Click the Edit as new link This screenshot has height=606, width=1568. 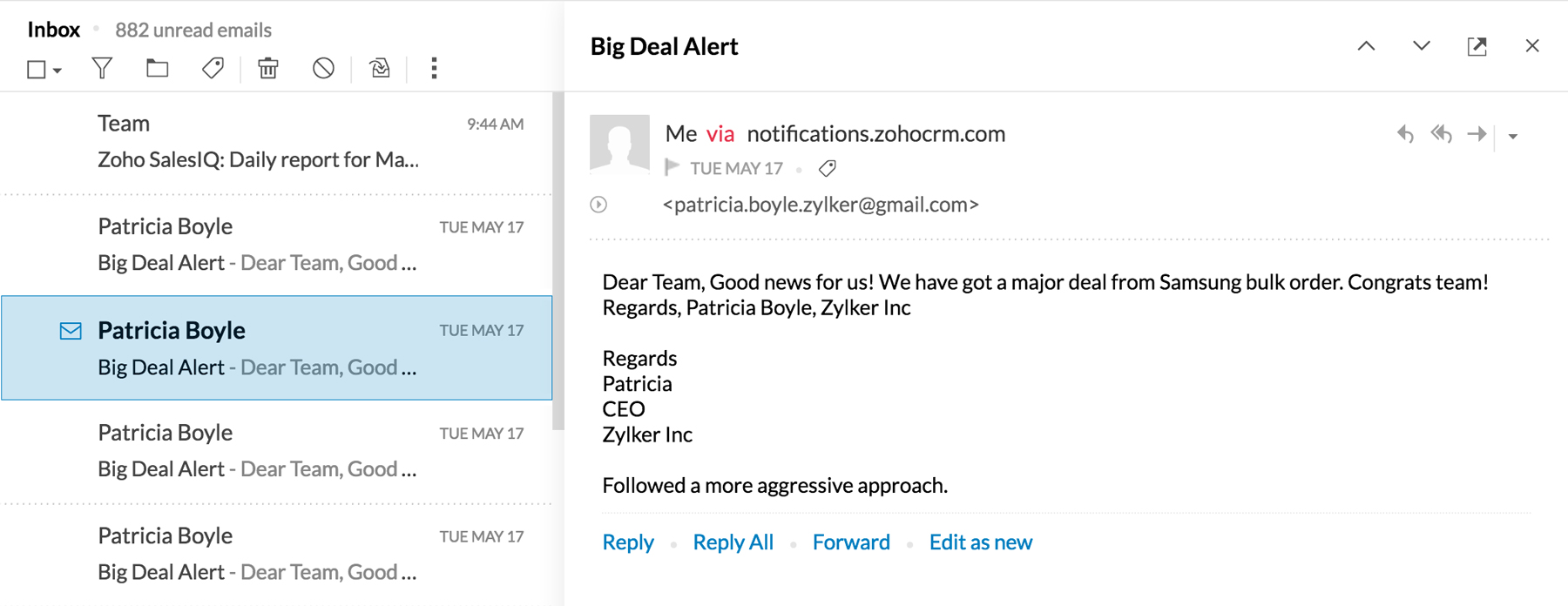[980, 542]
